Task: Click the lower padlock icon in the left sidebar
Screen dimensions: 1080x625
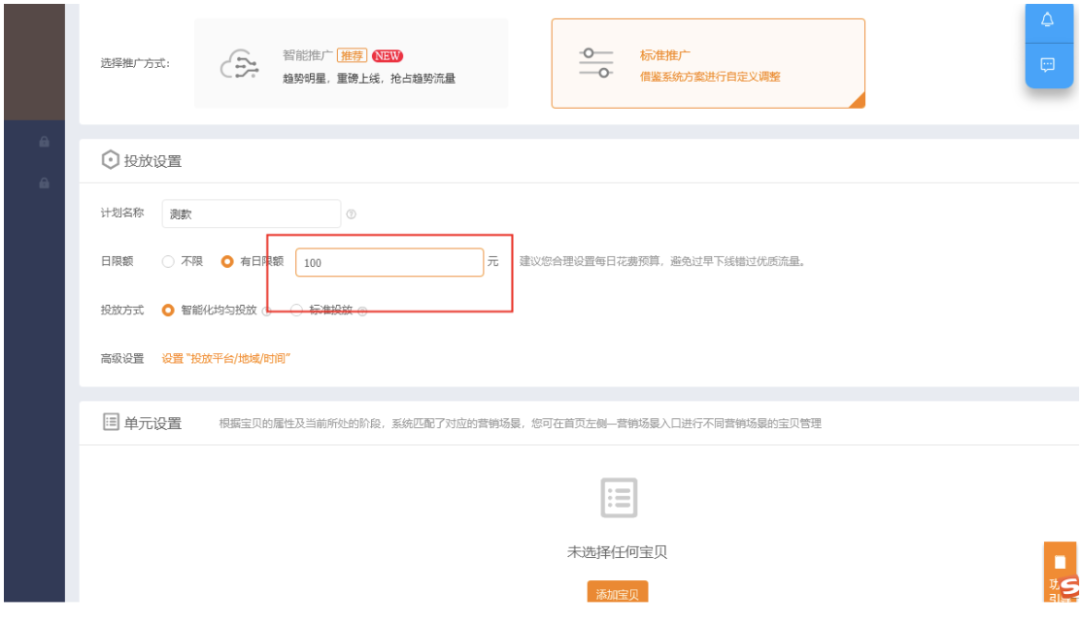Action: tap(45, 183)
